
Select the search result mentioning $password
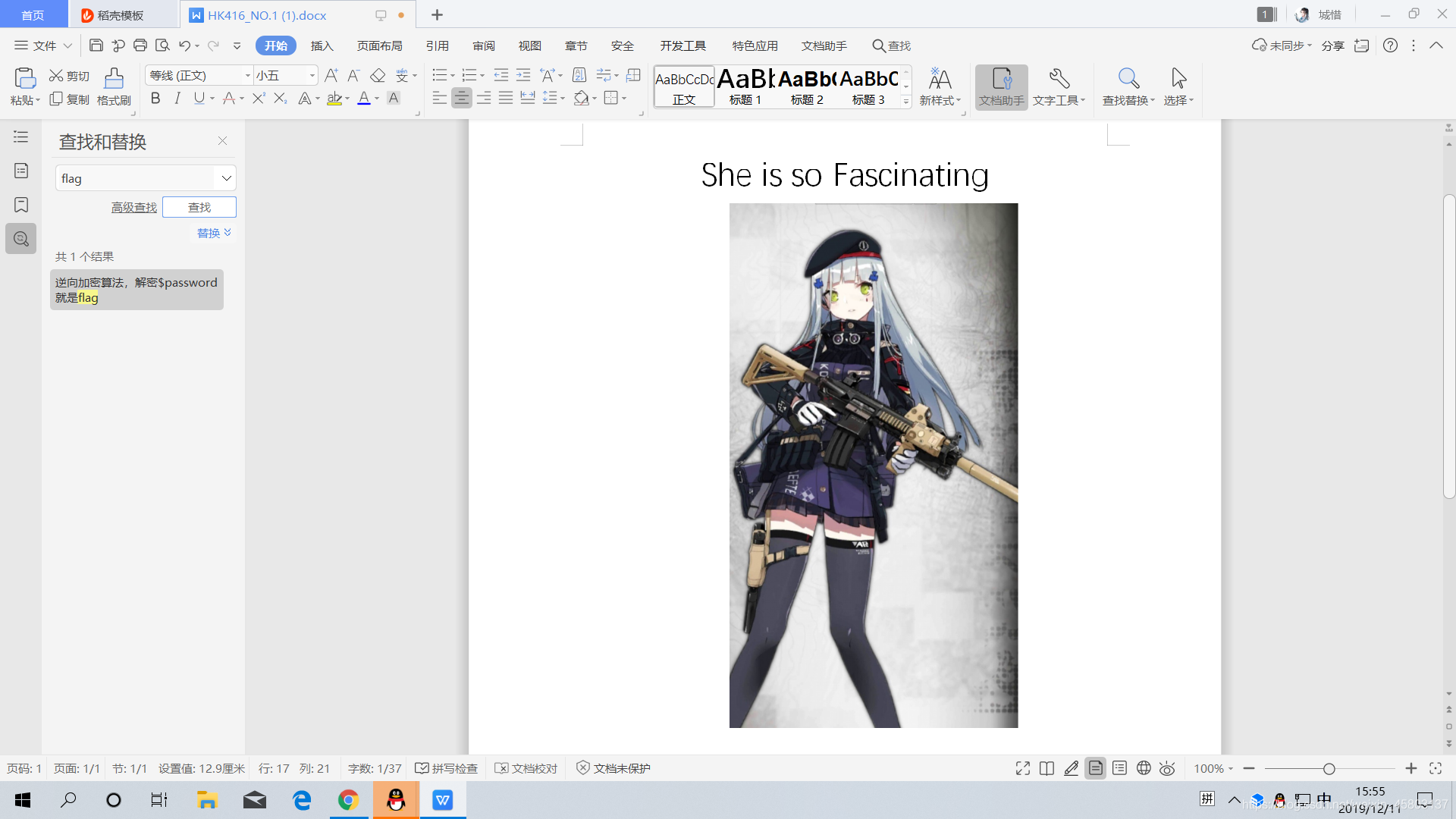tap(136, 290)
